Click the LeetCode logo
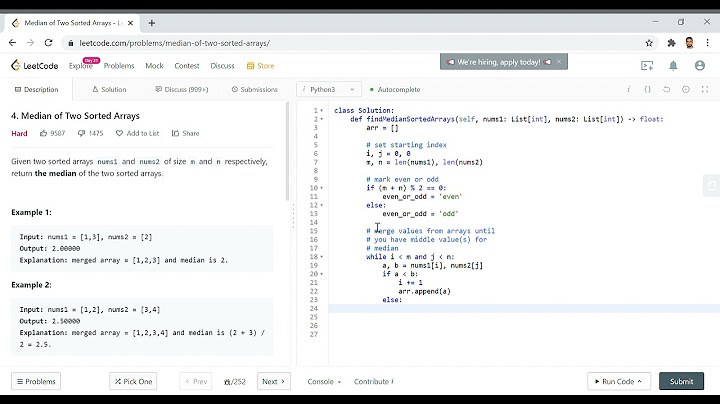The image size is (720, 404). pos(34,66)
